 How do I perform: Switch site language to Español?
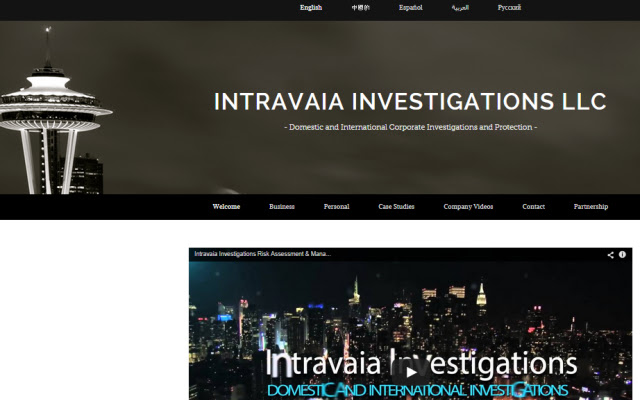tap(410, 7)
